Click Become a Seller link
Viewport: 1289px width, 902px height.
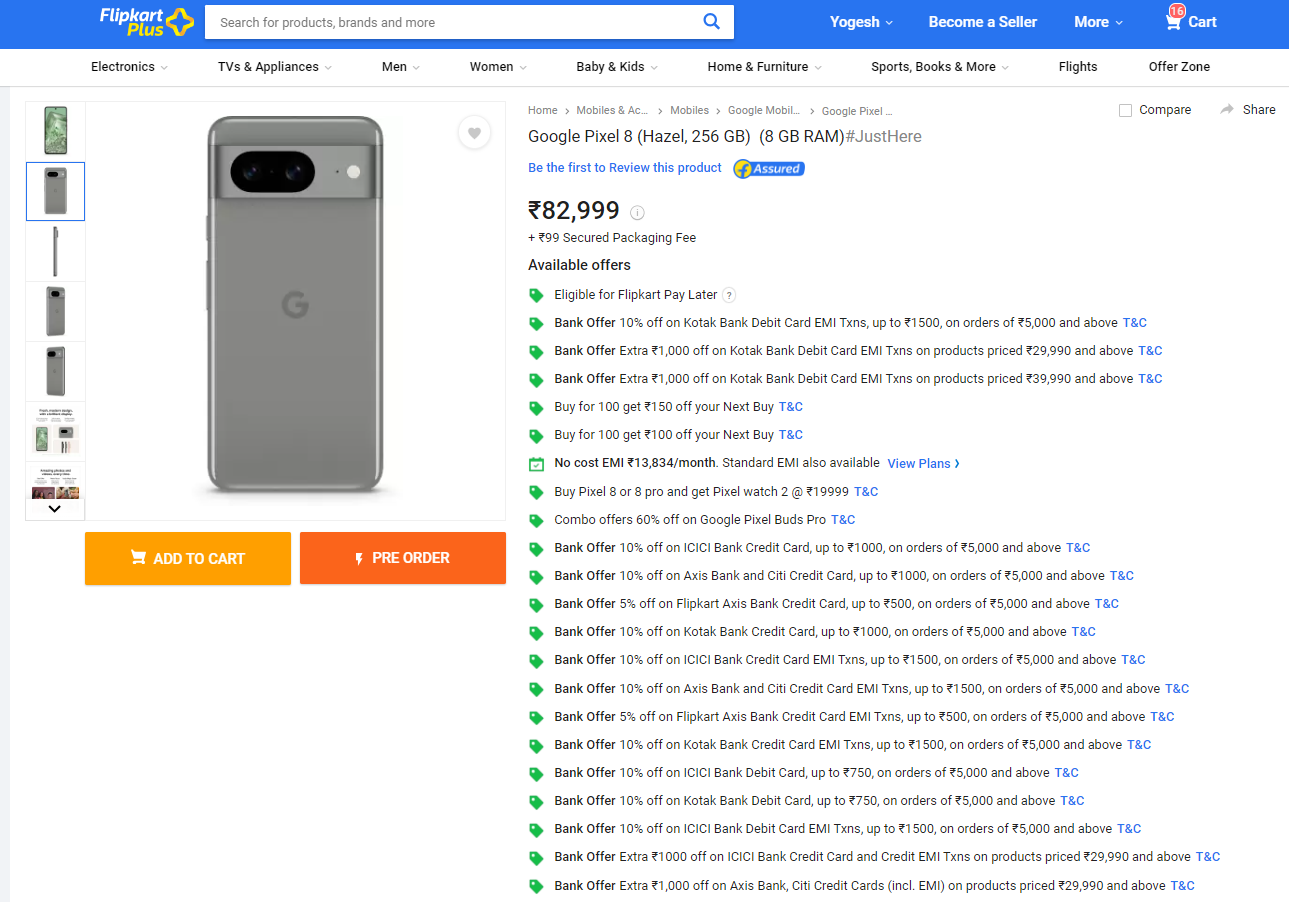(x=983, y=22)
